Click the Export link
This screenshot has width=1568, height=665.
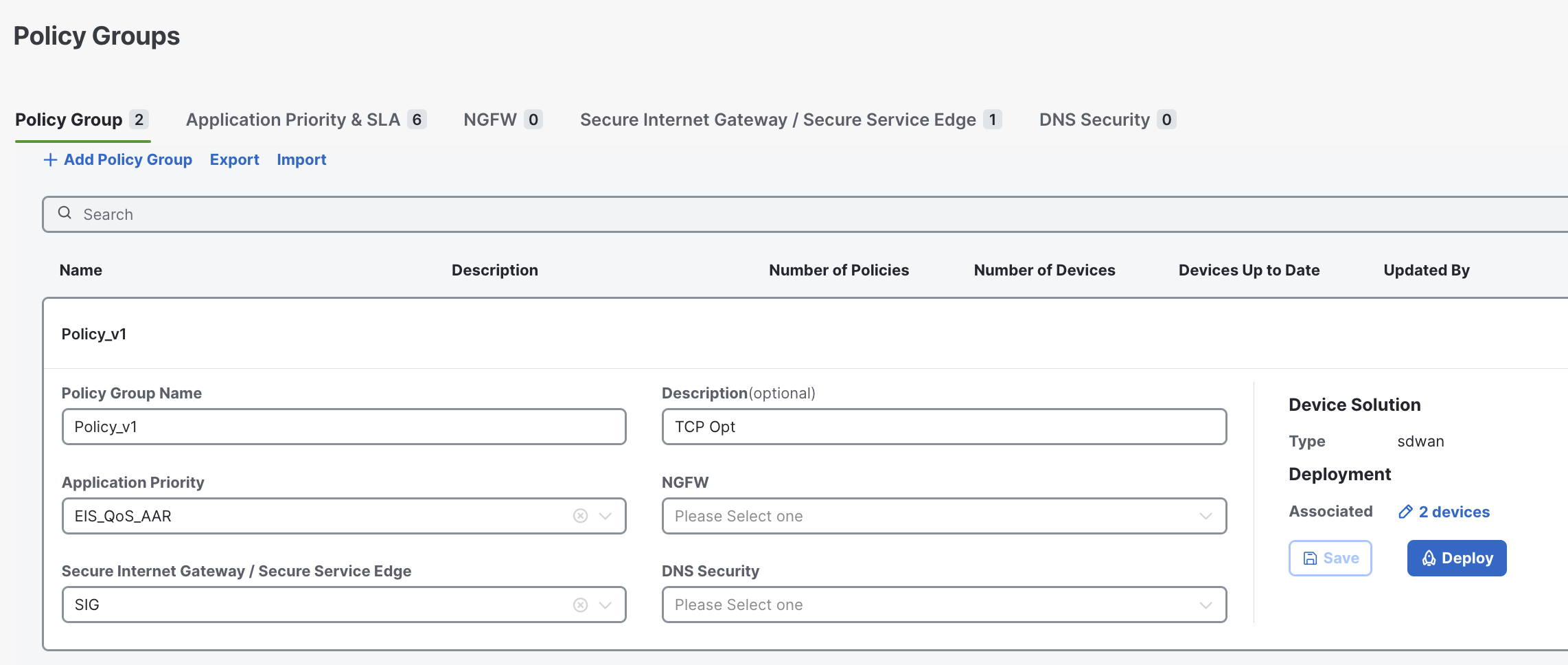pyautogui.click(x=234, y=159)
